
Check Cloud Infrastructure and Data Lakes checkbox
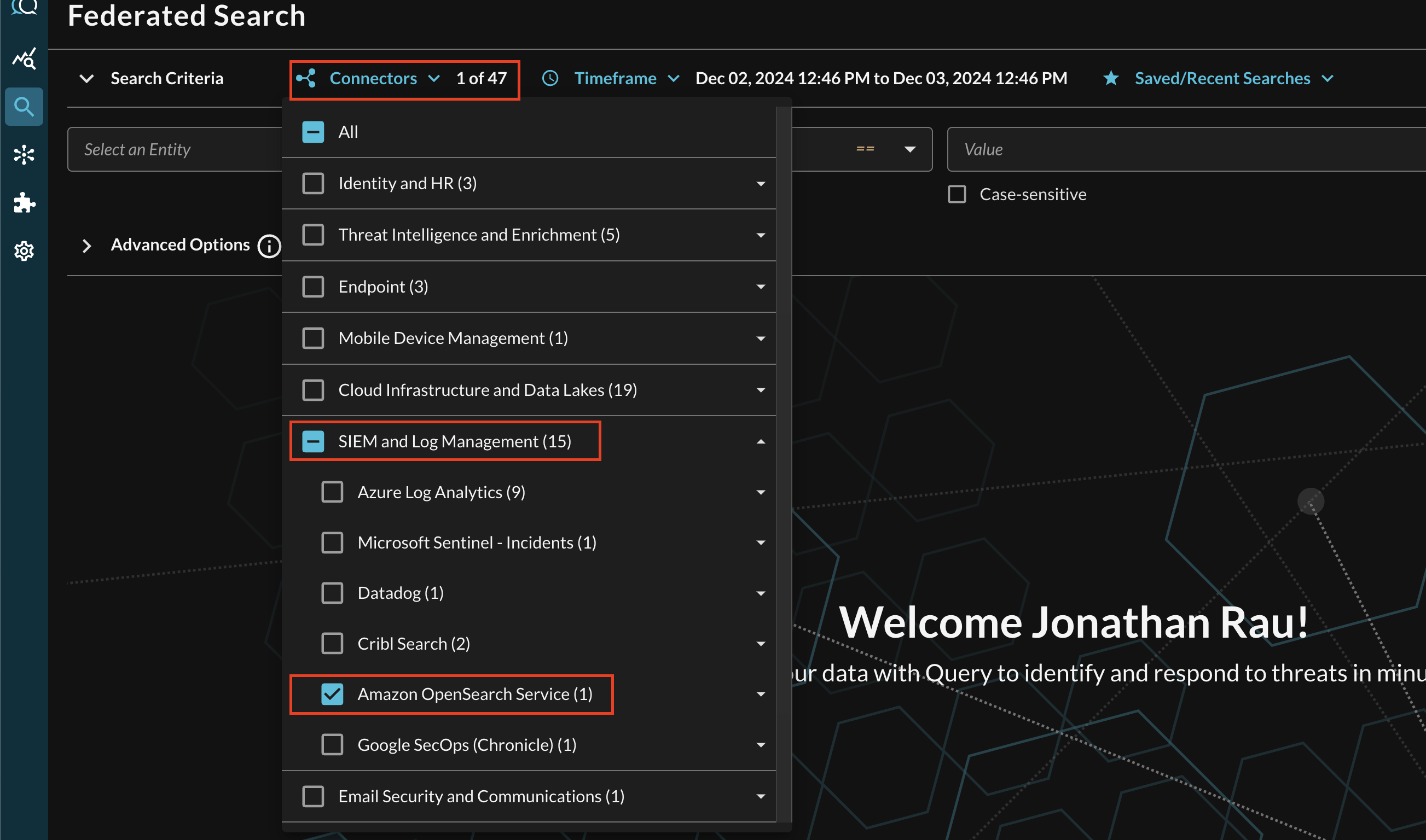pyautogui.click(x=313, y=390)
